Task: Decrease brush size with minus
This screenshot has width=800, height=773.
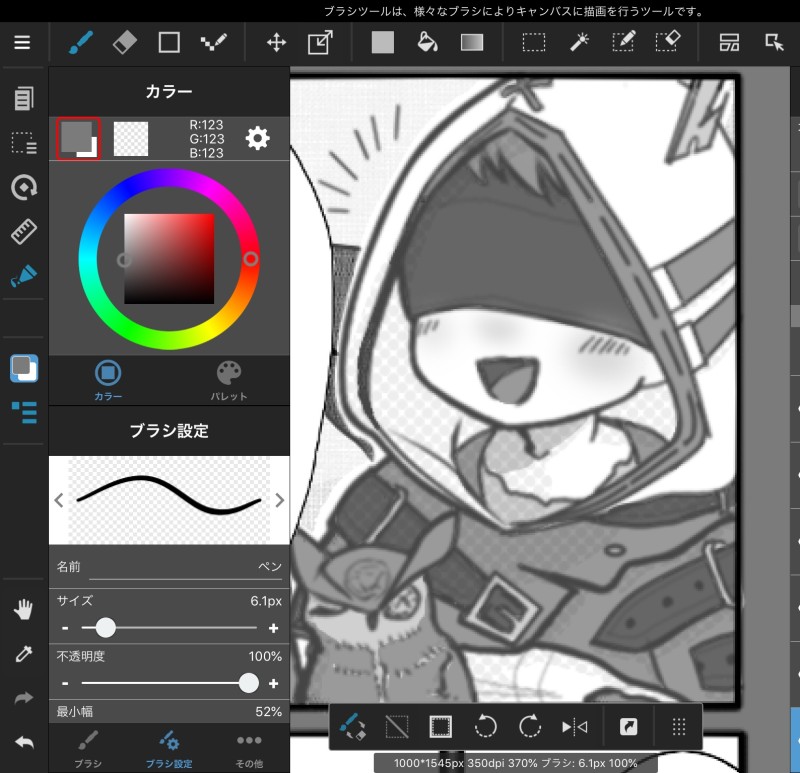Action: [65, 628]
